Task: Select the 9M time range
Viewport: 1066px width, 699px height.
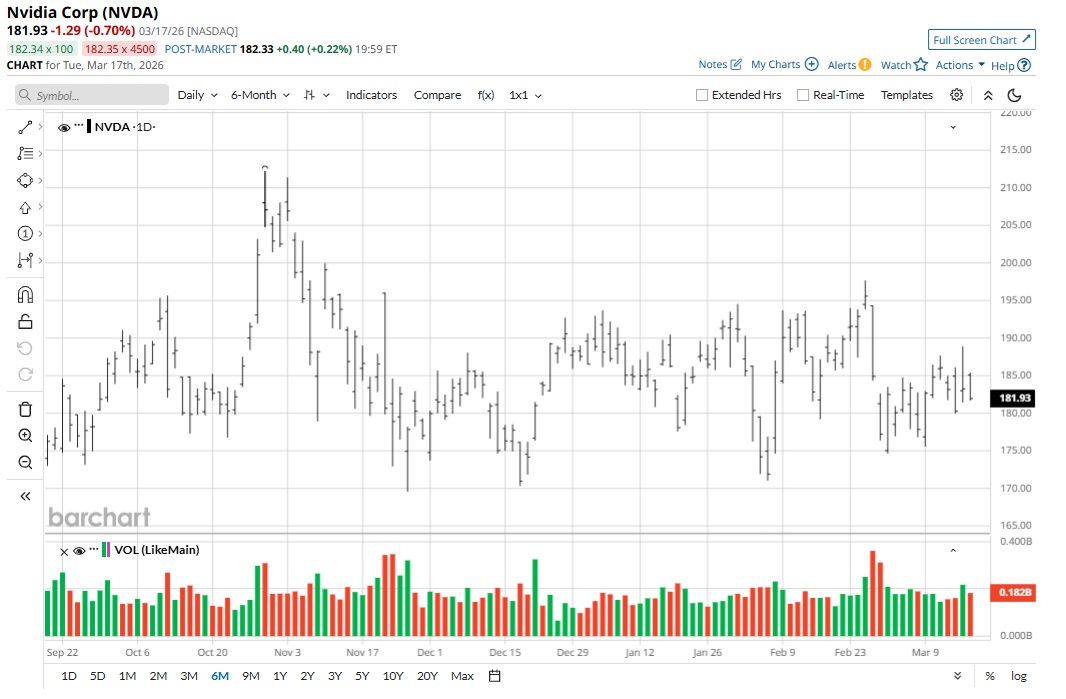Action: coord(251,676)
